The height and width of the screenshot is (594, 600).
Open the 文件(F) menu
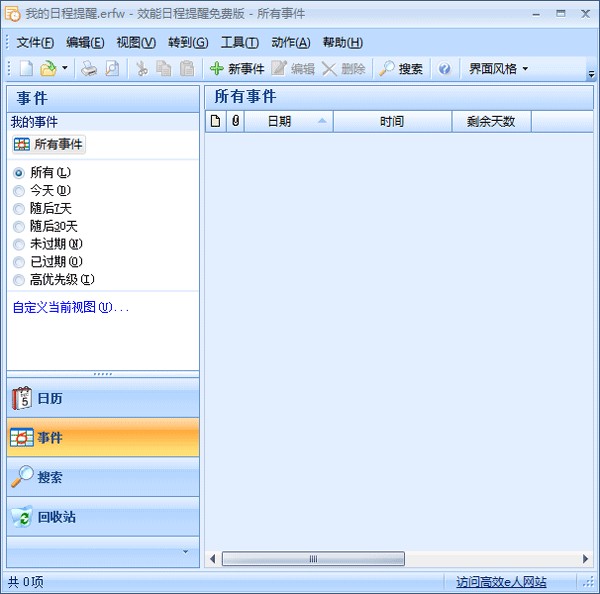35,42
